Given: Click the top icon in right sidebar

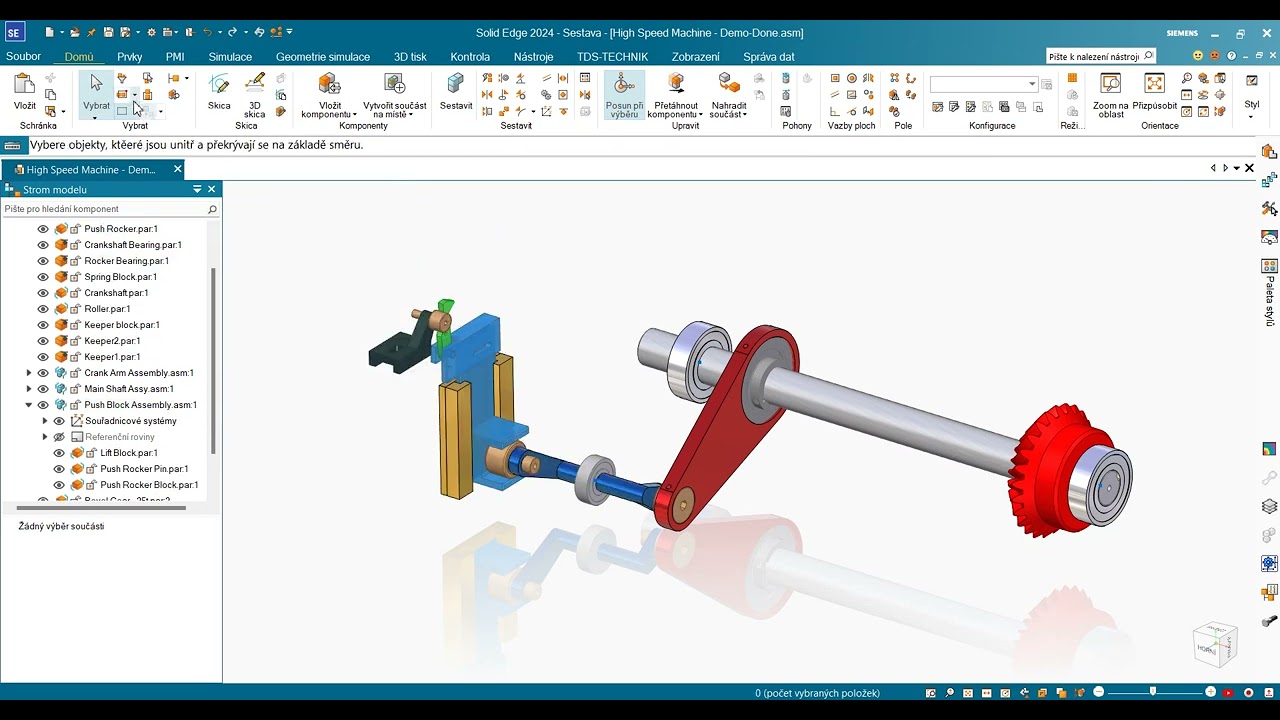Looking at the screenshot, I should (1269, 152).
